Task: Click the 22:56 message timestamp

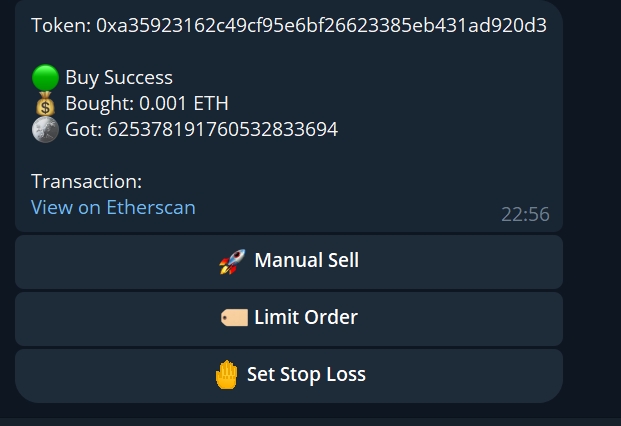Action: click(x=525, y=214)
